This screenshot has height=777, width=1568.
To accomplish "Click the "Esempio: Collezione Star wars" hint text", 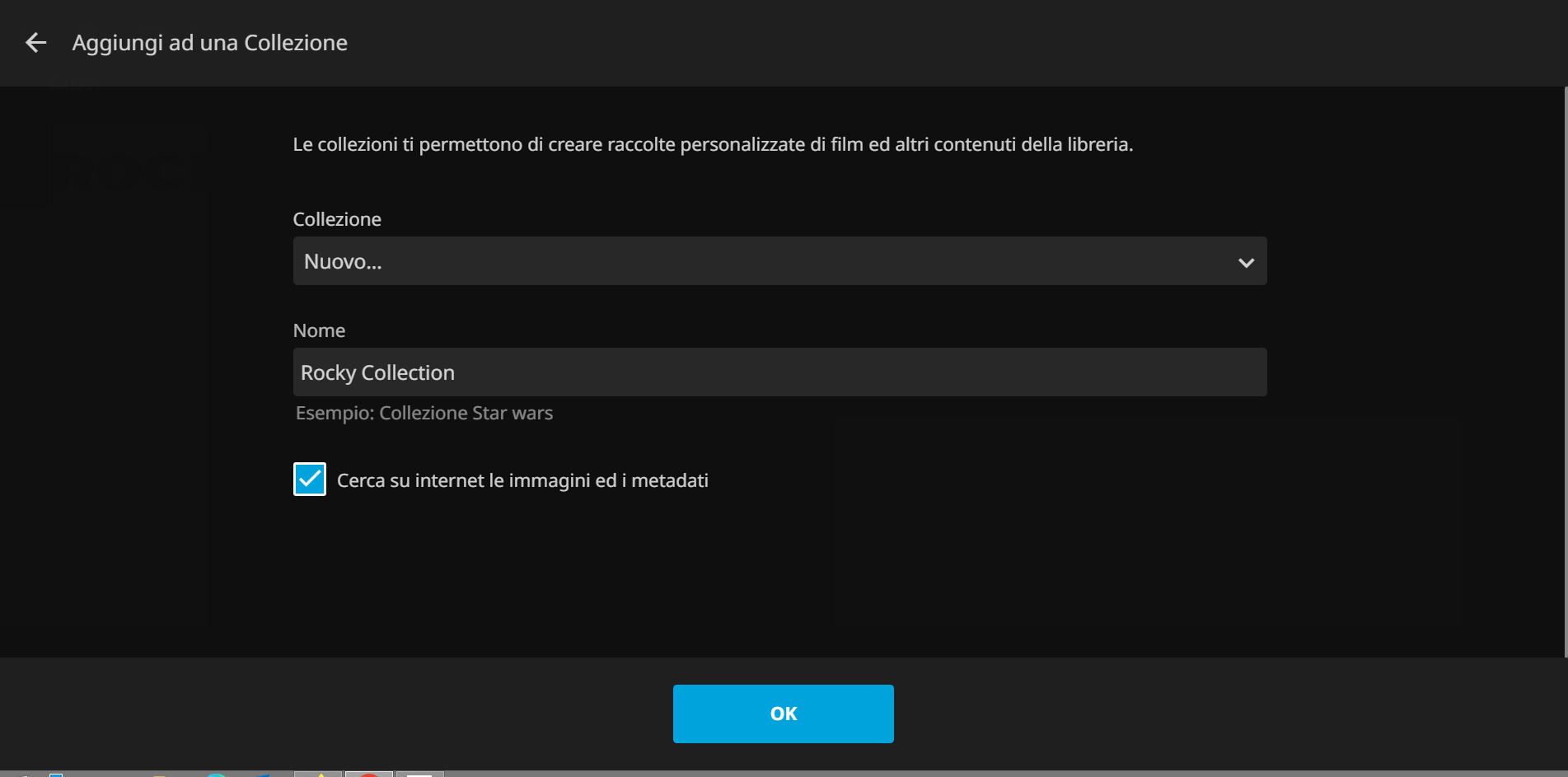I will 424,414.
